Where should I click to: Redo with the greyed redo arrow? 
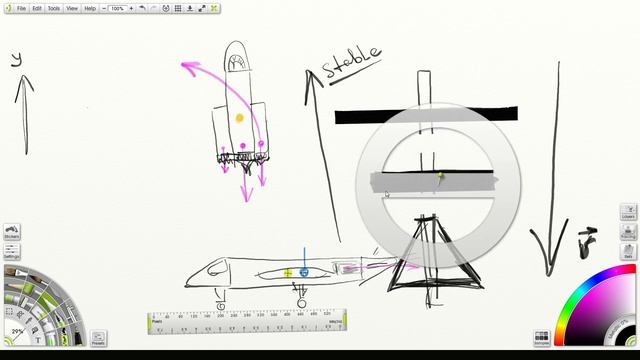(x=154, y=8)
